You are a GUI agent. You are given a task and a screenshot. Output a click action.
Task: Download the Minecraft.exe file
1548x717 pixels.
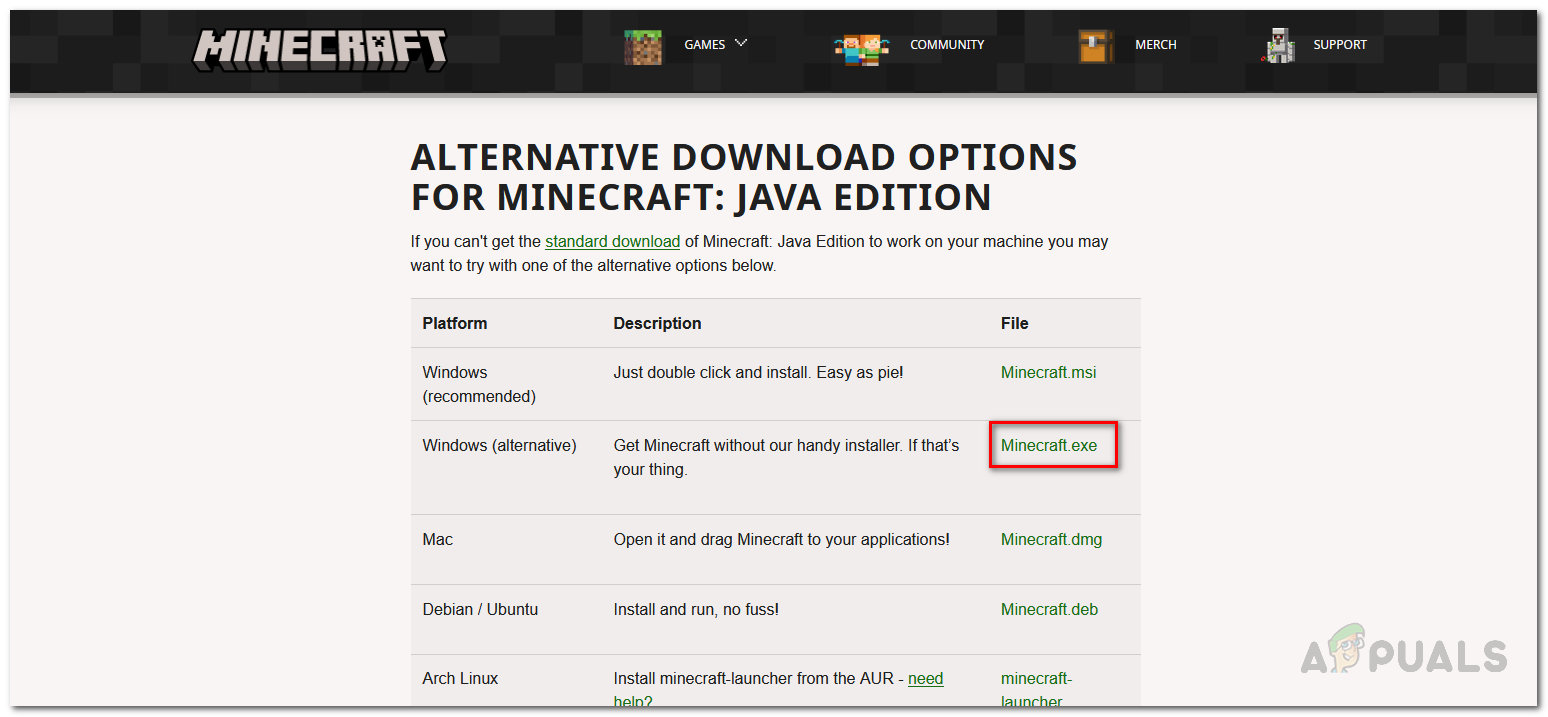coord(1049,445)
